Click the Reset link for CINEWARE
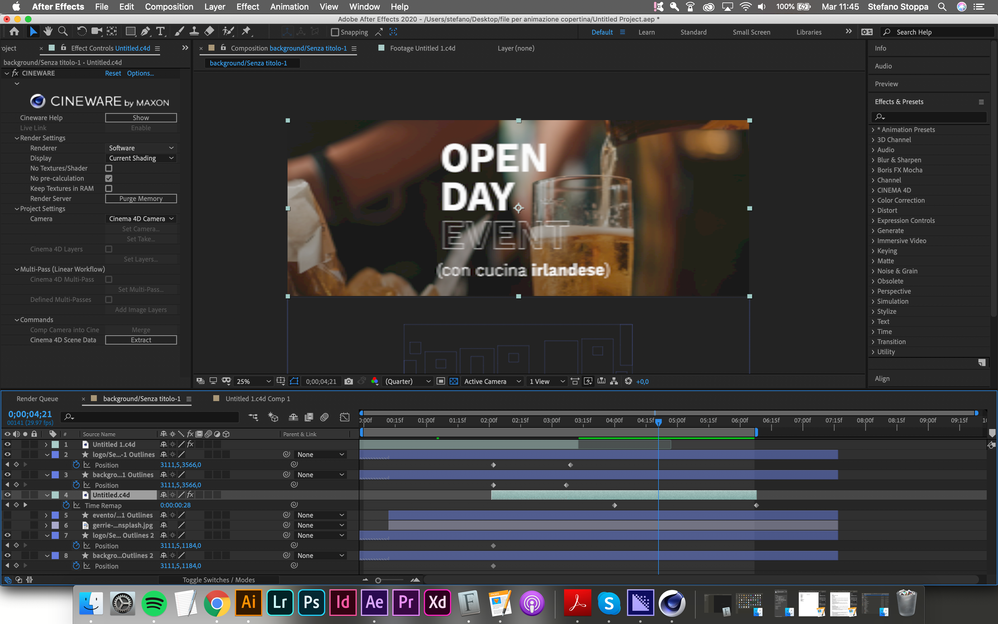Screen dimensions: 998x624 (x=113, y=73)
